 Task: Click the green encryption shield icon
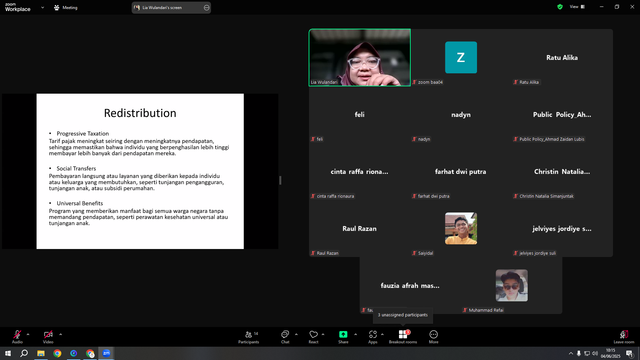click(560, 7)
